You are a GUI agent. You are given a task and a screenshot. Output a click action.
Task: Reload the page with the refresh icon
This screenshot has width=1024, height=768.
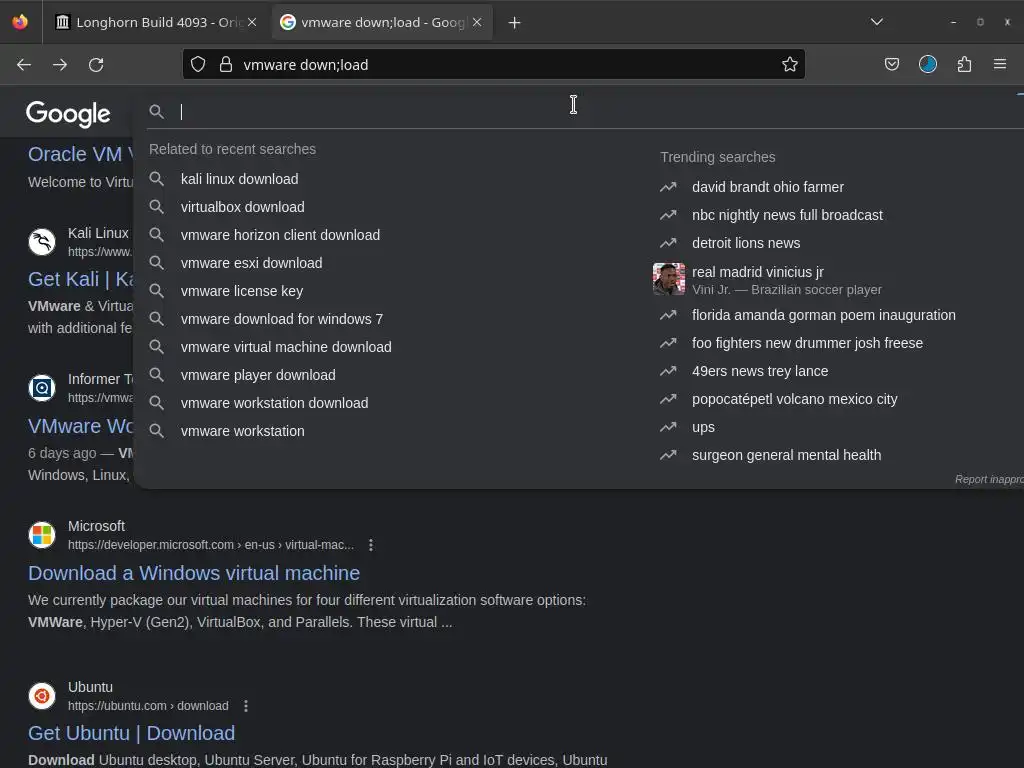point(96,65)
